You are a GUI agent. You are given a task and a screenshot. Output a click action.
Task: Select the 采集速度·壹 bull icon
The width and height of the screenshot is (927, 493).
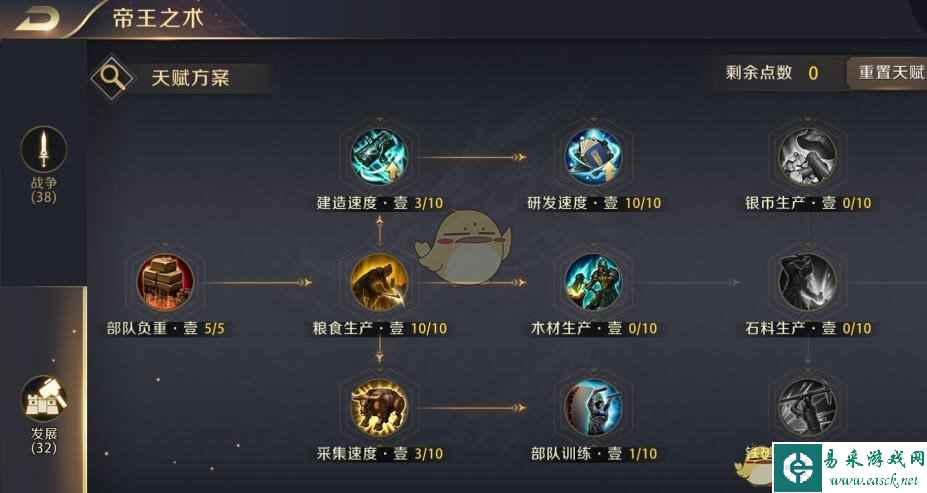coord(379,408)
